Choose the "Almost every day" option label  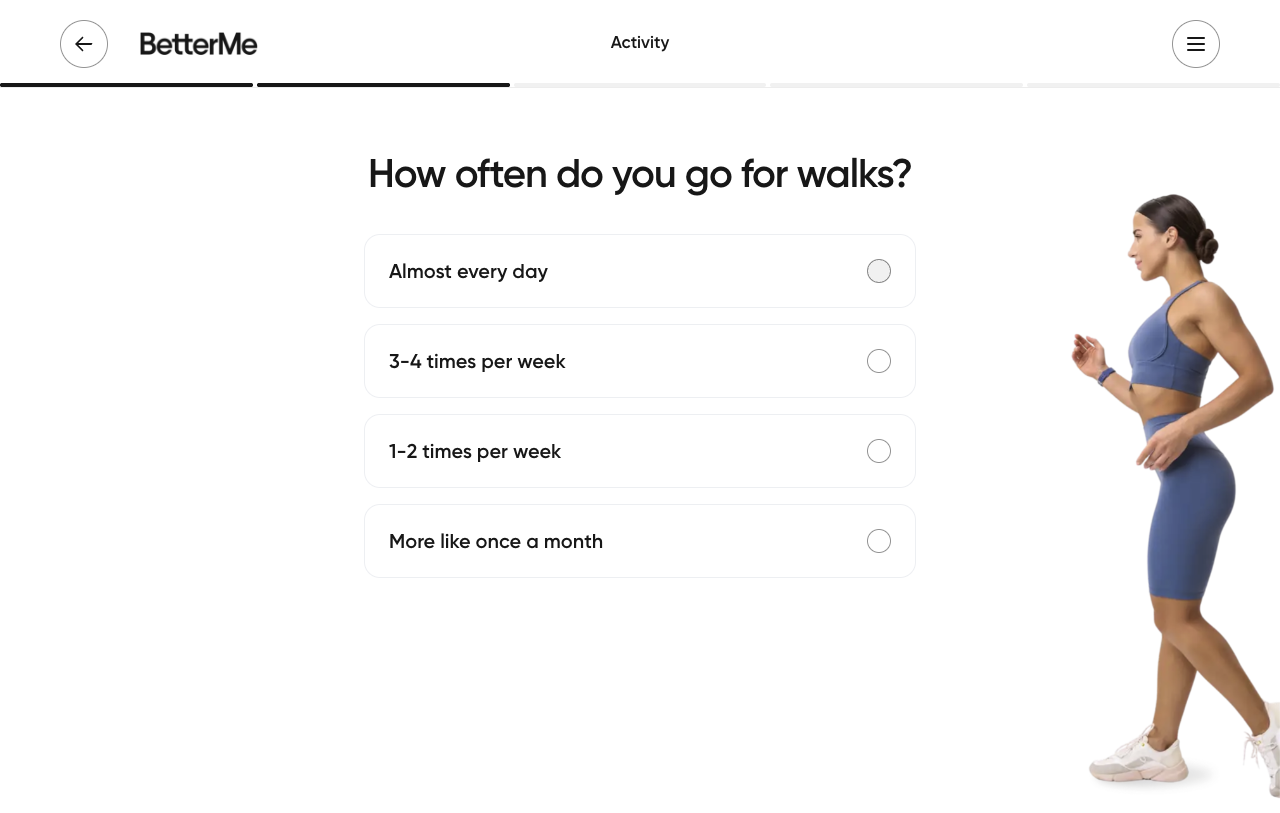click(468, 271)
